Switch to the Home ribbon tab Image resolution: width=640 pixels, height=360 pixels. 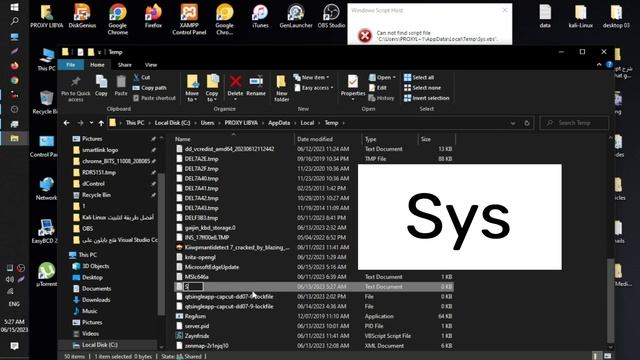click(97, 65)
